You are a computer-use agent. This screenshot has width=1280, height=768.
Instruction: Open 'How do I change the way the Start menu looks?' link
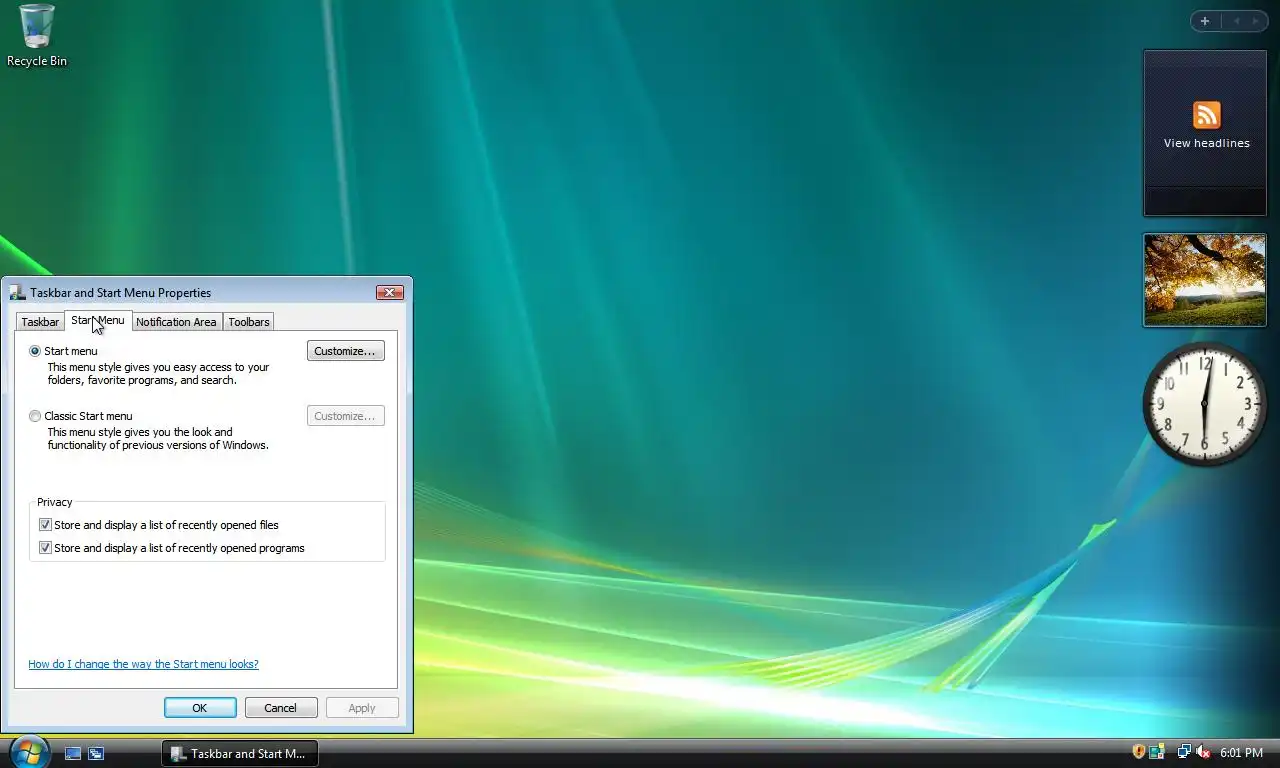[143, 664]
